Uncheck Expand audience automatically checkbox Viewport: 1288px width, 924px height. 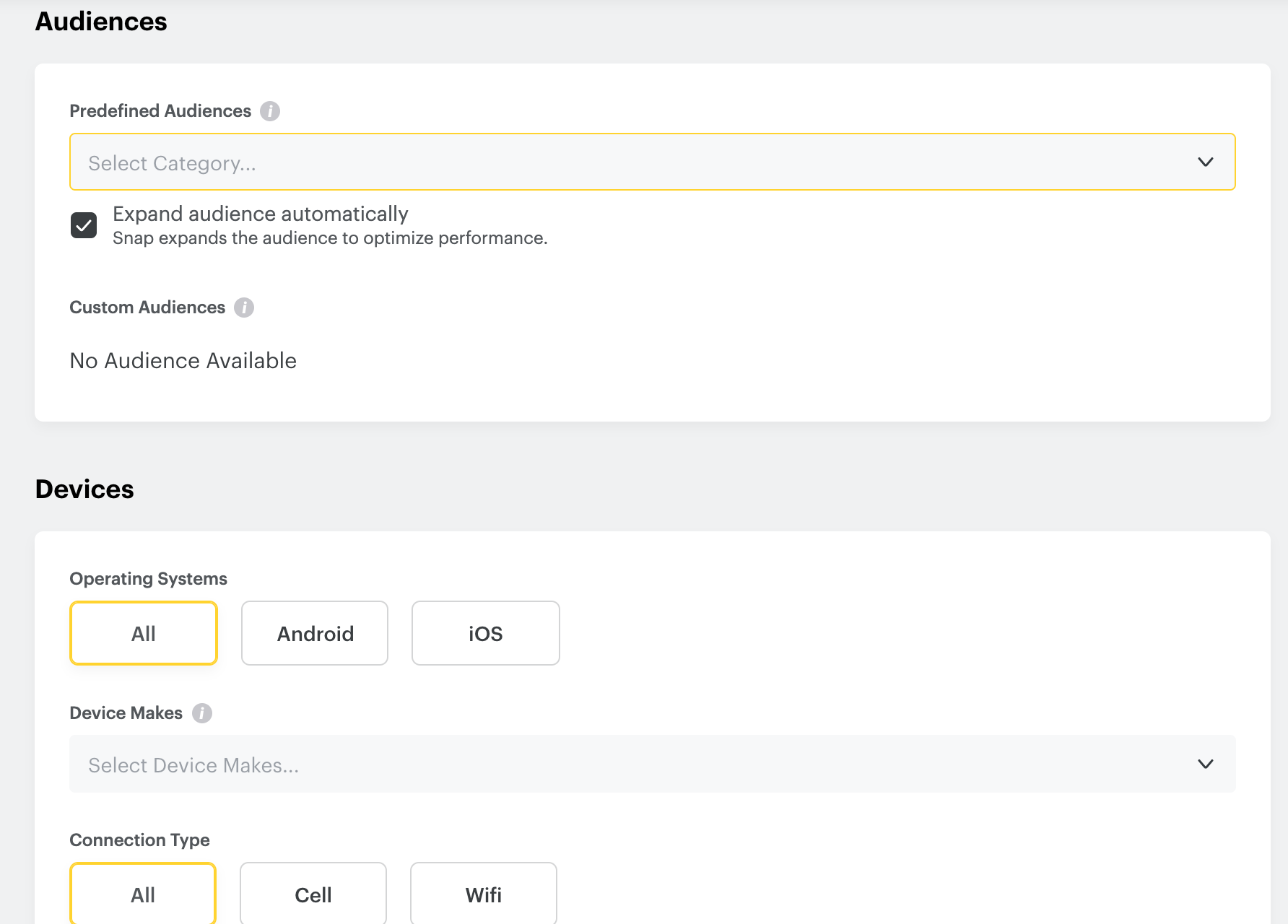coord(84,225)
